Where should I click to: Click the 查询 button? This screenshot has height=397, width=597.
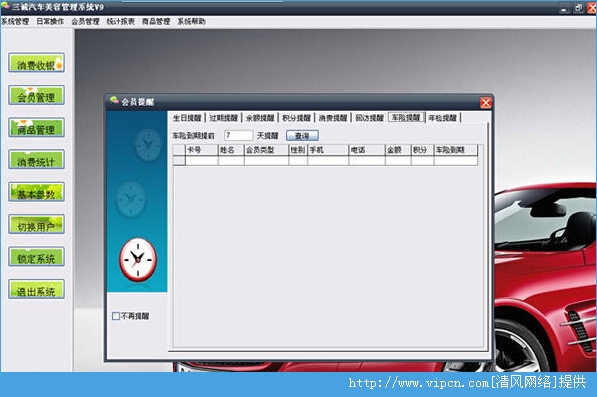pos(302,136)
